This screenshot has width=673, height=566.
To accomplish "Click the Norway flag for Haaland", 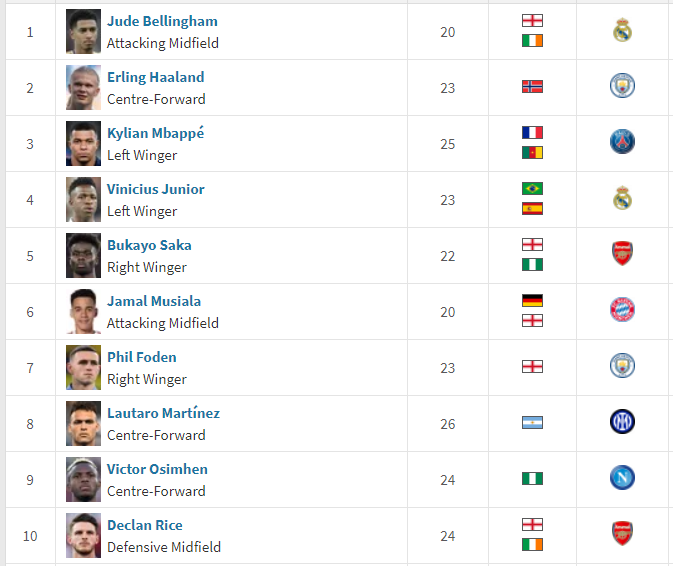I will tap(532, 87).
